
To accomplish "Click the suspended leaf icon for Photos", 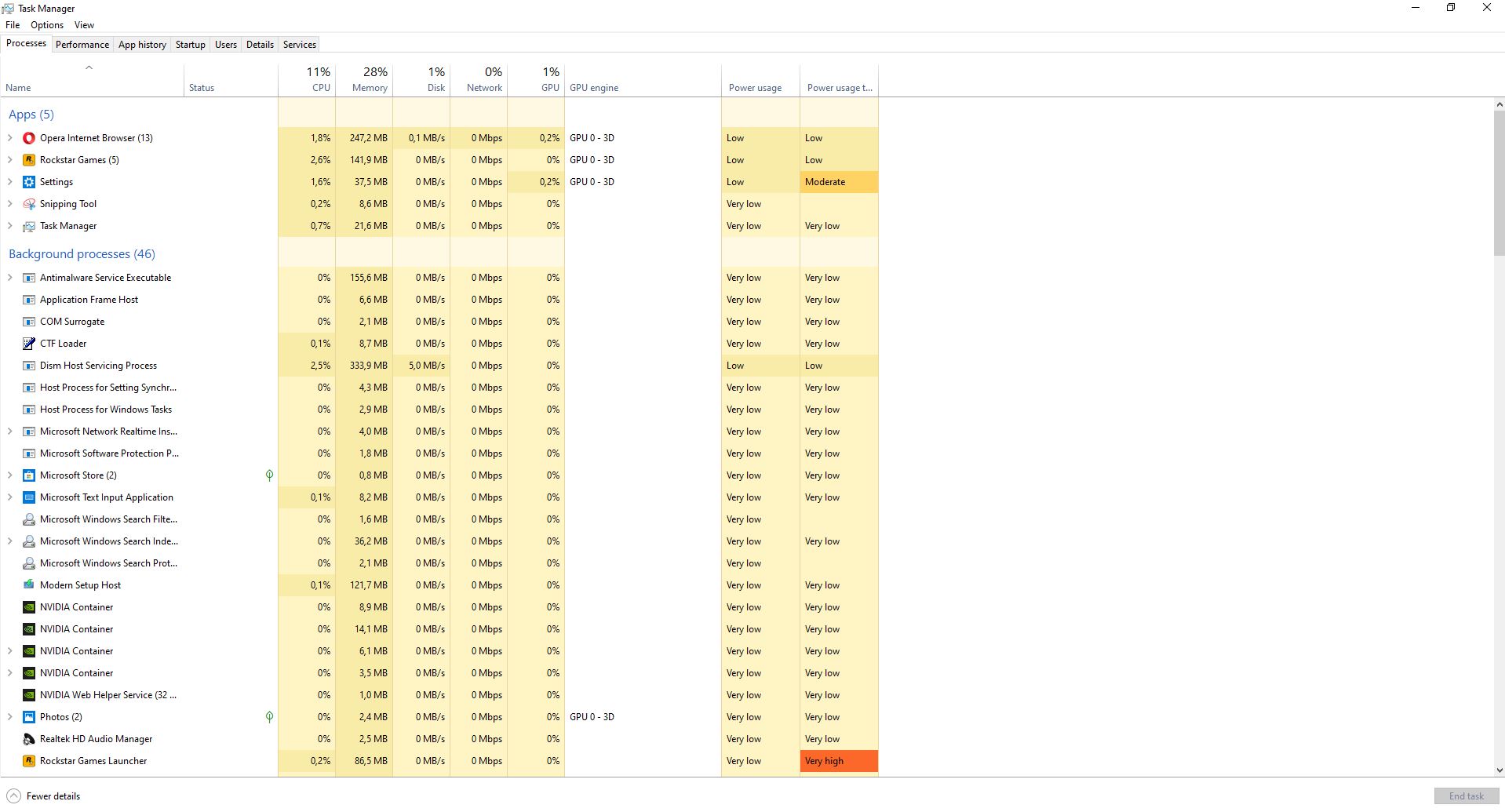I will pyautogui.click(x=269, y=717).
